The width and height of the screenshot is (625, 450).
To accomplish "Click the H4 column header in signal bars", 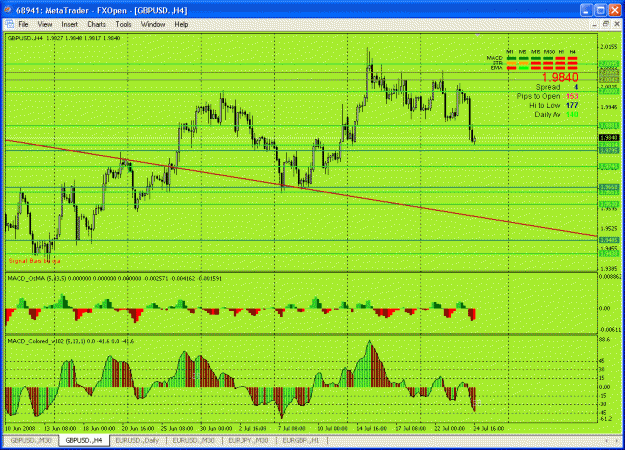I will [573, 52].
